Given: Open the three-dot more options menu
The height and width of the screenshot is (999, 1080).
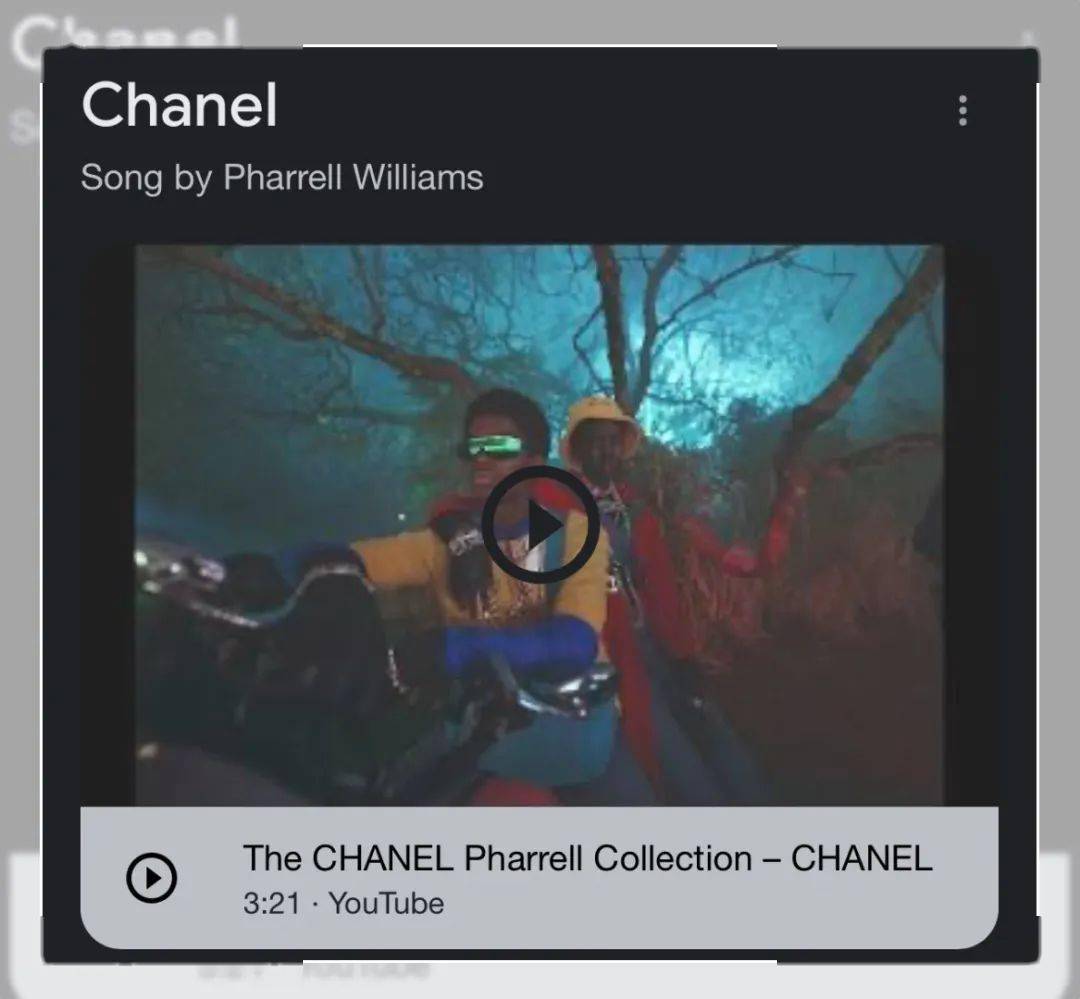Looking at the screenshot, I should point(962,110).
